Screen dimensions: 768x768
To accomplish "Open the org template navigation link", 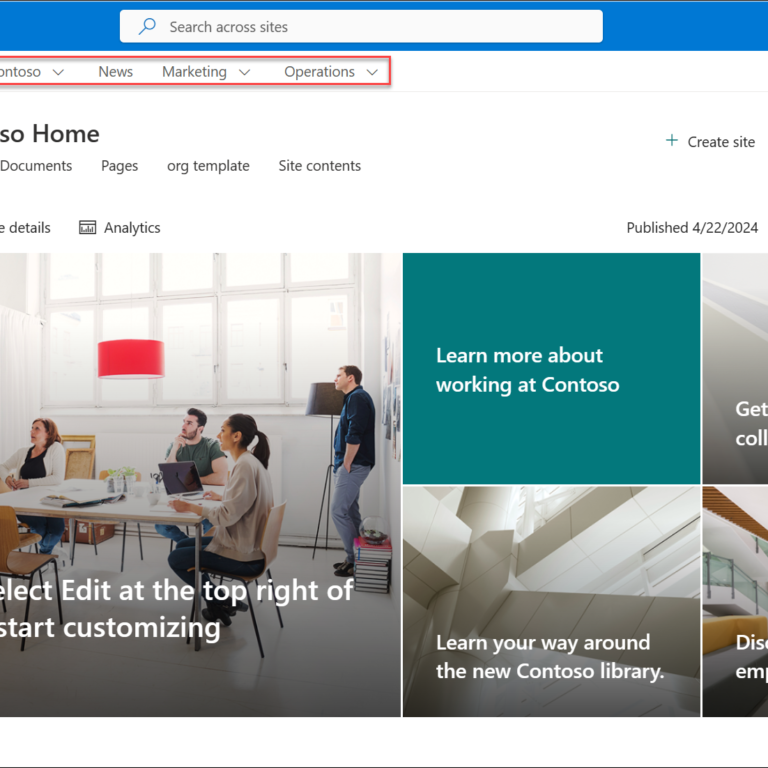I will (x=208, y=166).
